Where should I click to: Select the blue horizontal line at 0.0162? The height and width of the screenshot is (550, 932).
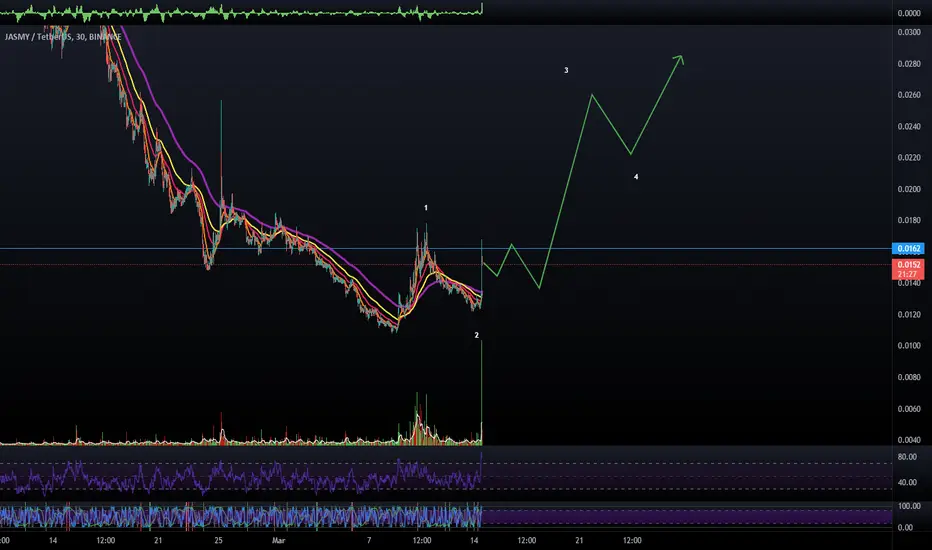[x=446, y=249]
